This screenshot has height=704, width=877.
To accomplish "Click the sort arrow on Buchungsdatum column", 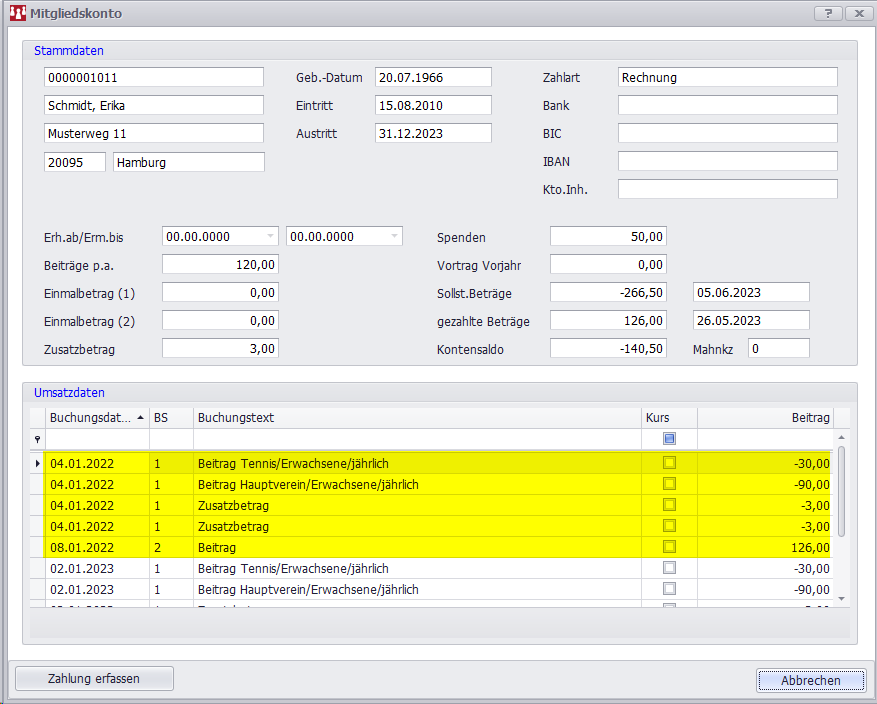I will 140,417.
